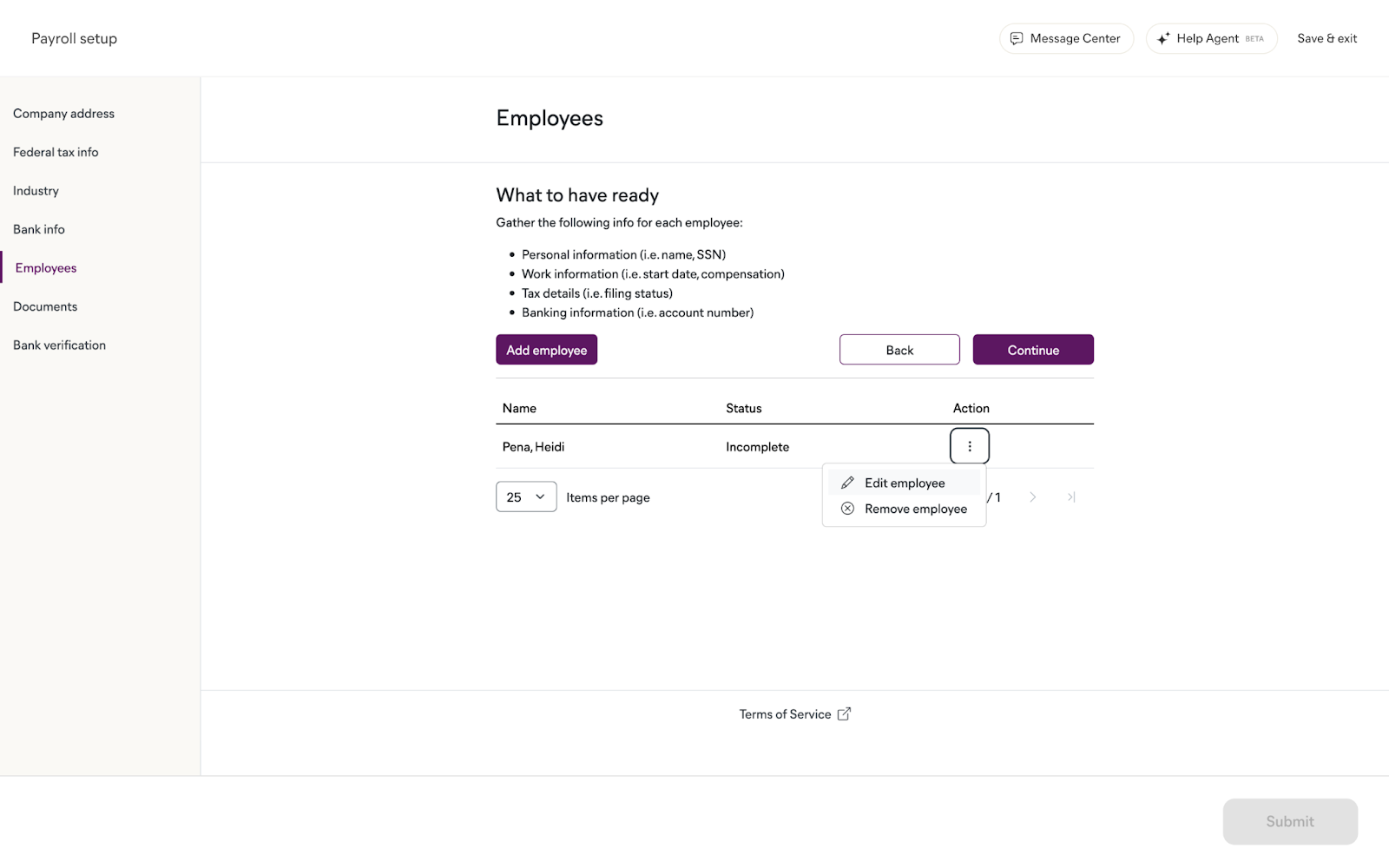
Task: Click the circled X icon for Remove employee
Action: pos(847,509)
